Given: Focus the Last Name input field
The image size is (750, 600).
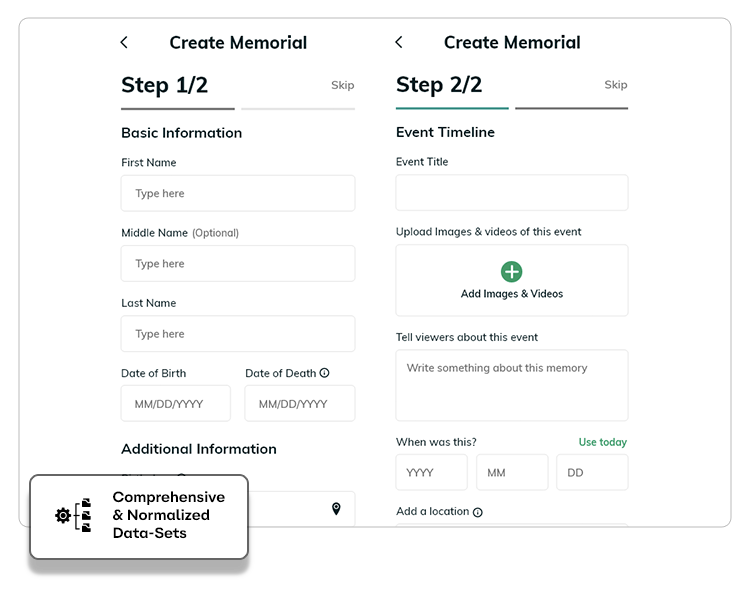Looking at the screenshot, I should pos(238,334).
